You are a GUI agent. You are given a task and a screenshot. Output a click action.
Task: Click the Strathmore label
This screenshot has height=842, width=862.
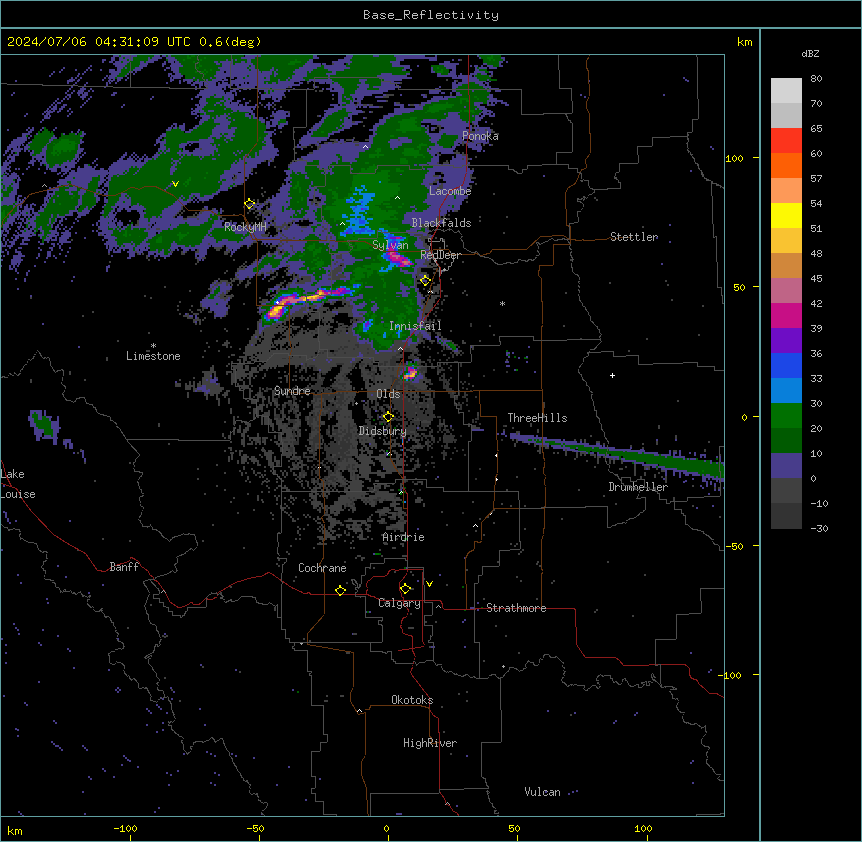[516, 608]
